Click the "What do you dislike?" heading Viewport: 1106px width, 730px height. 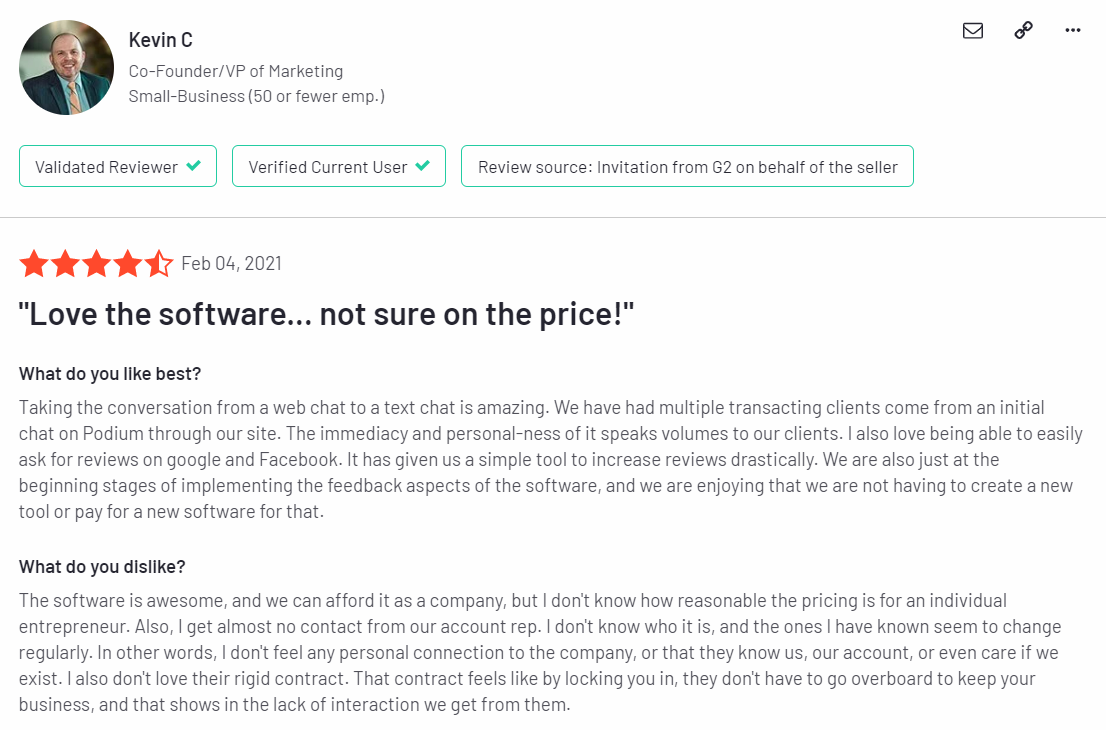pos(102,567)
